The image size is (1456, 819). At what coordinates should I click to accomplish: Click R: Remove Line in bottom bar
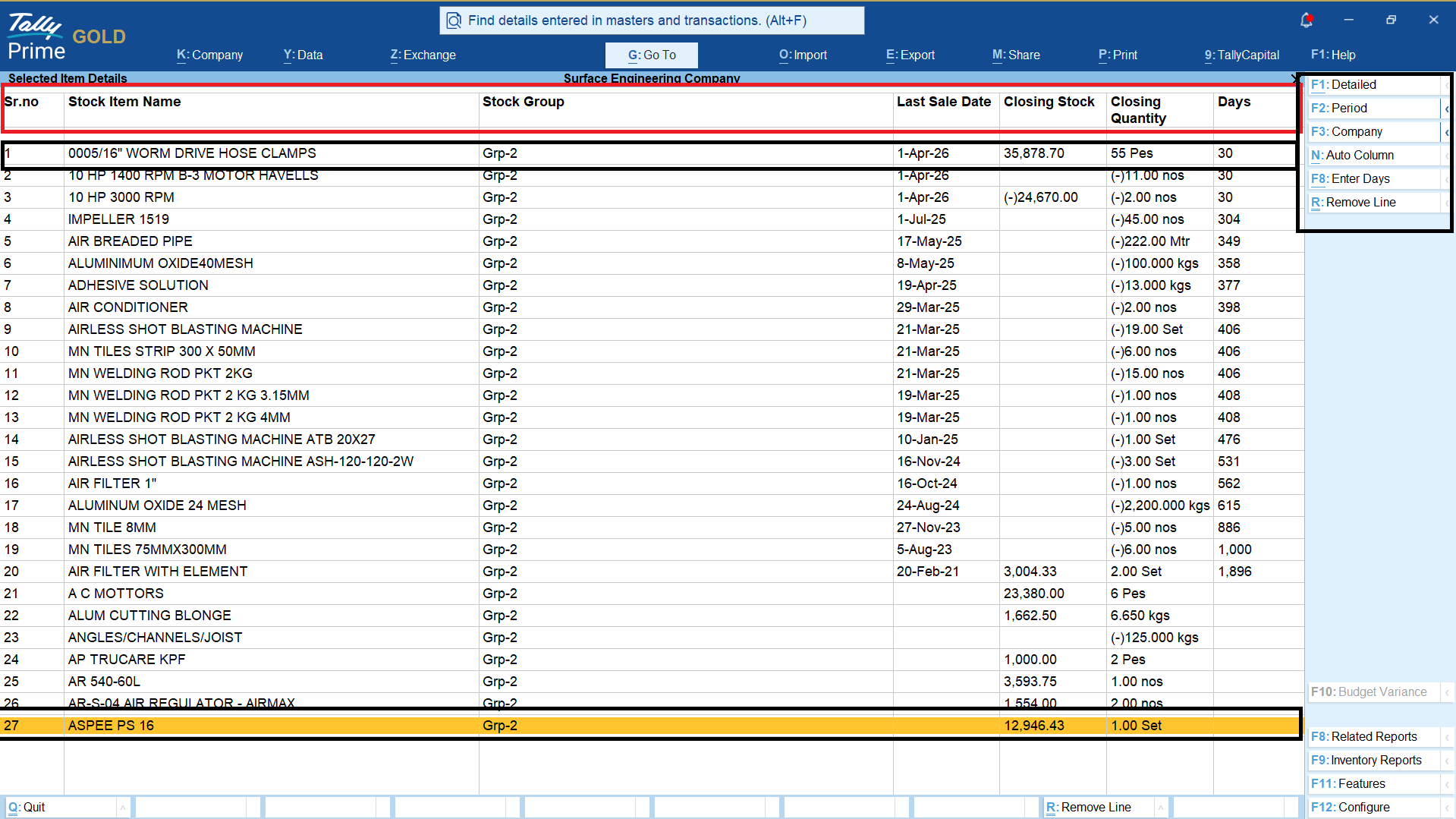click(x=1099, y=808)
